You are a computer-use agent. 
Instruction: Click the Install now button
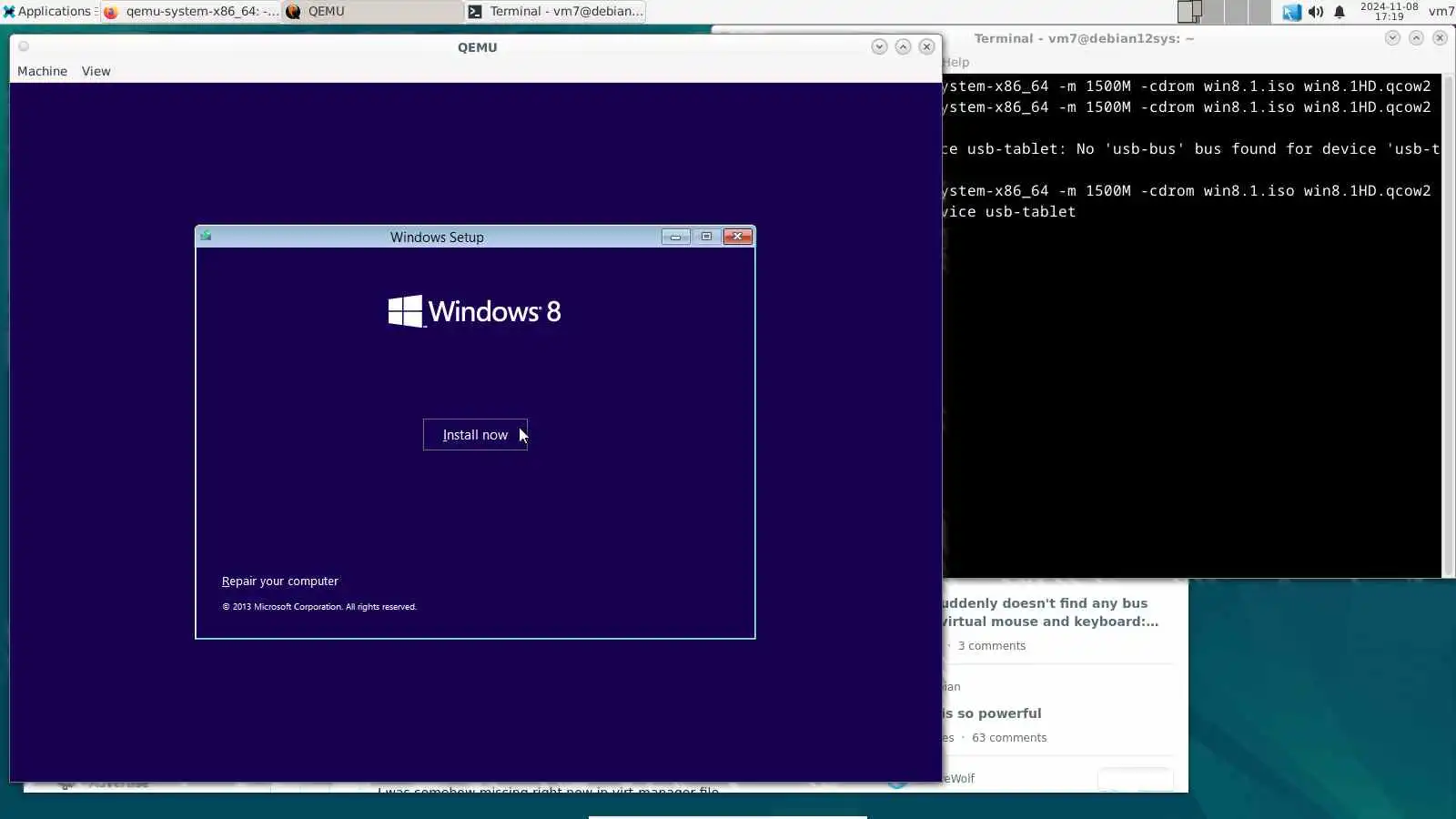point(475,435)
